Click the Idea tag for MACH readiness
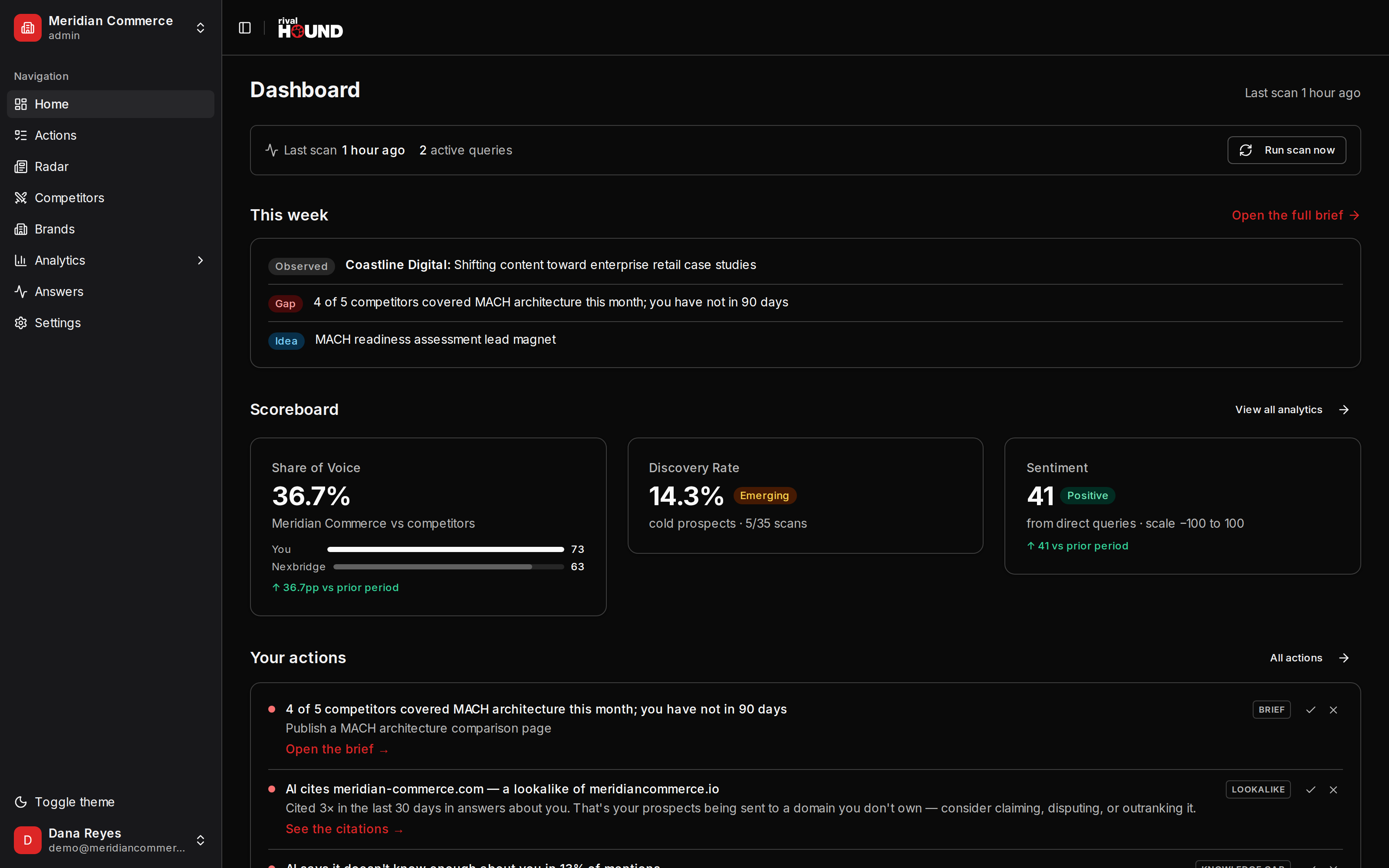The height and width of the screenshot is (868, 1389). pos(286,340)
